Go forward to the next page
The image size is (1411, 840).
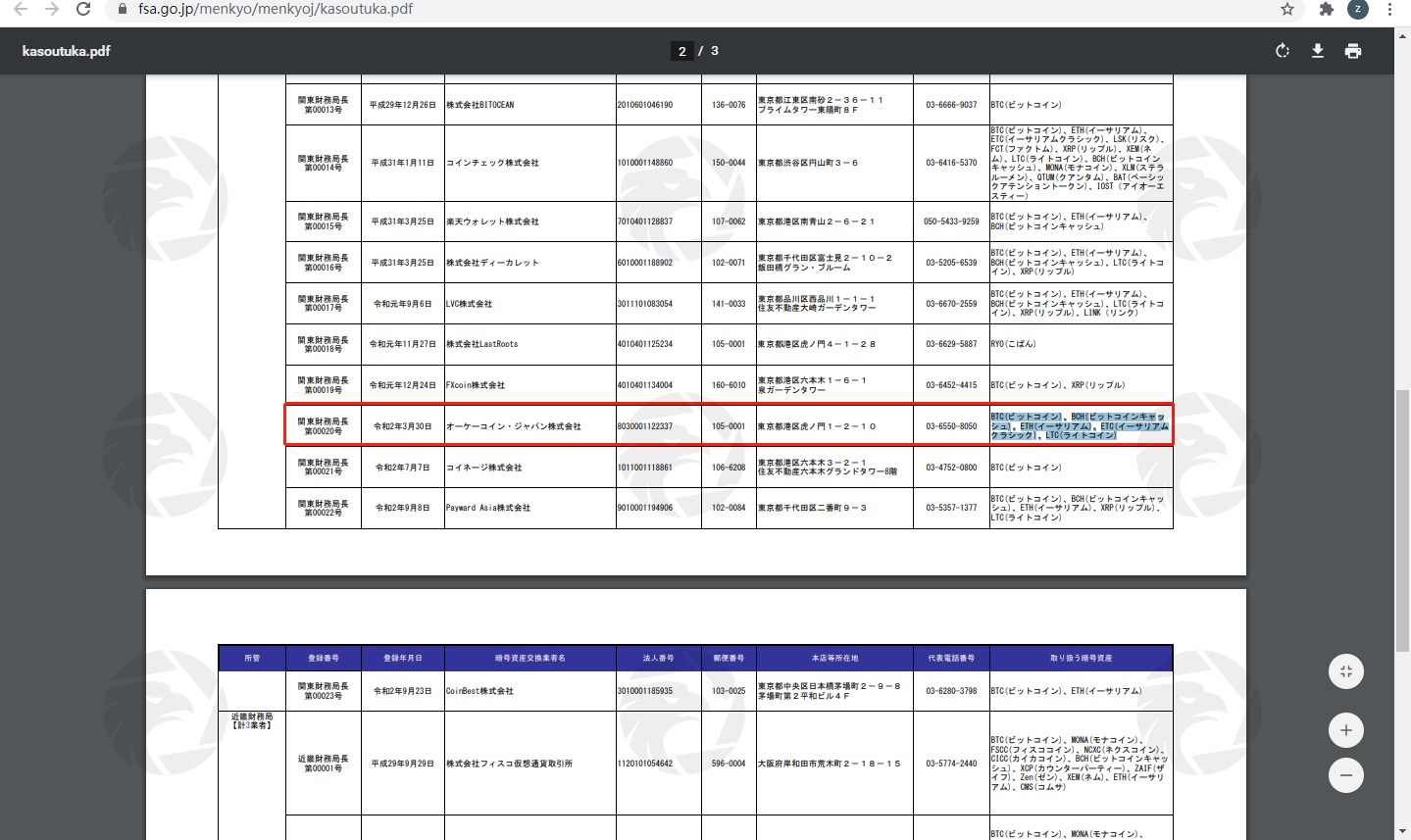tap(52, 9)
